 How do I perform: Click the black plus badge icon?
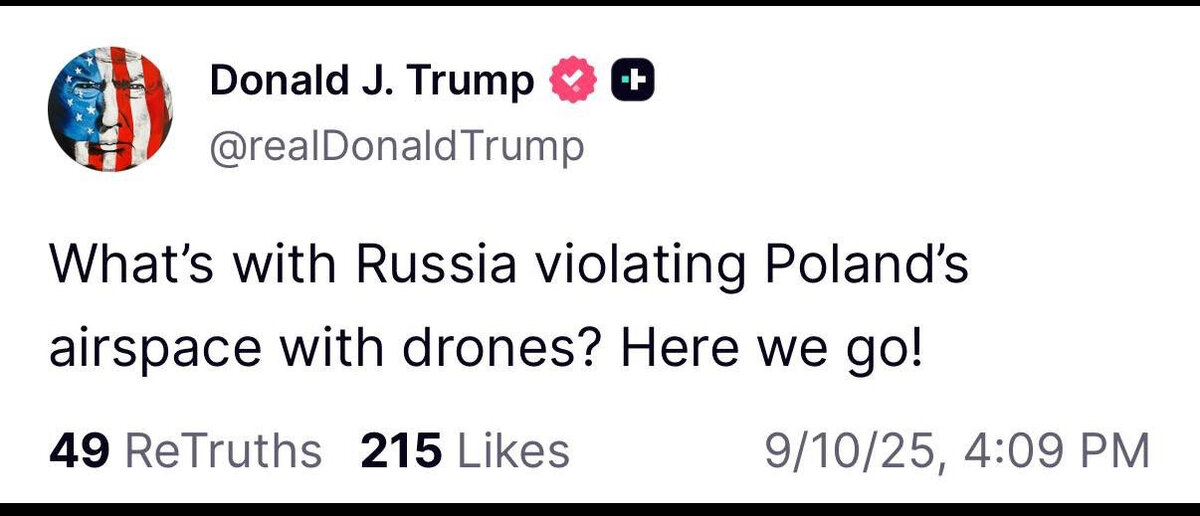(632, 80)
